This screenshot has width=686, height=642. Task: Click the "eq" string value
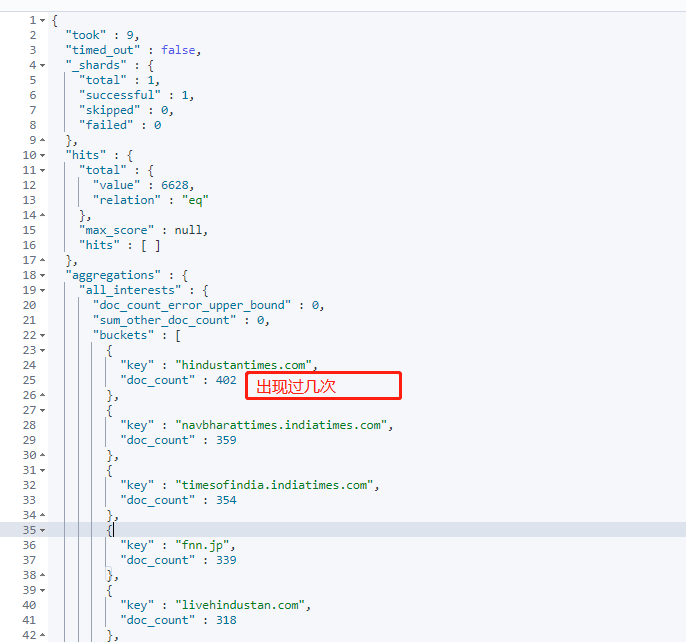[x=195, y=200]
